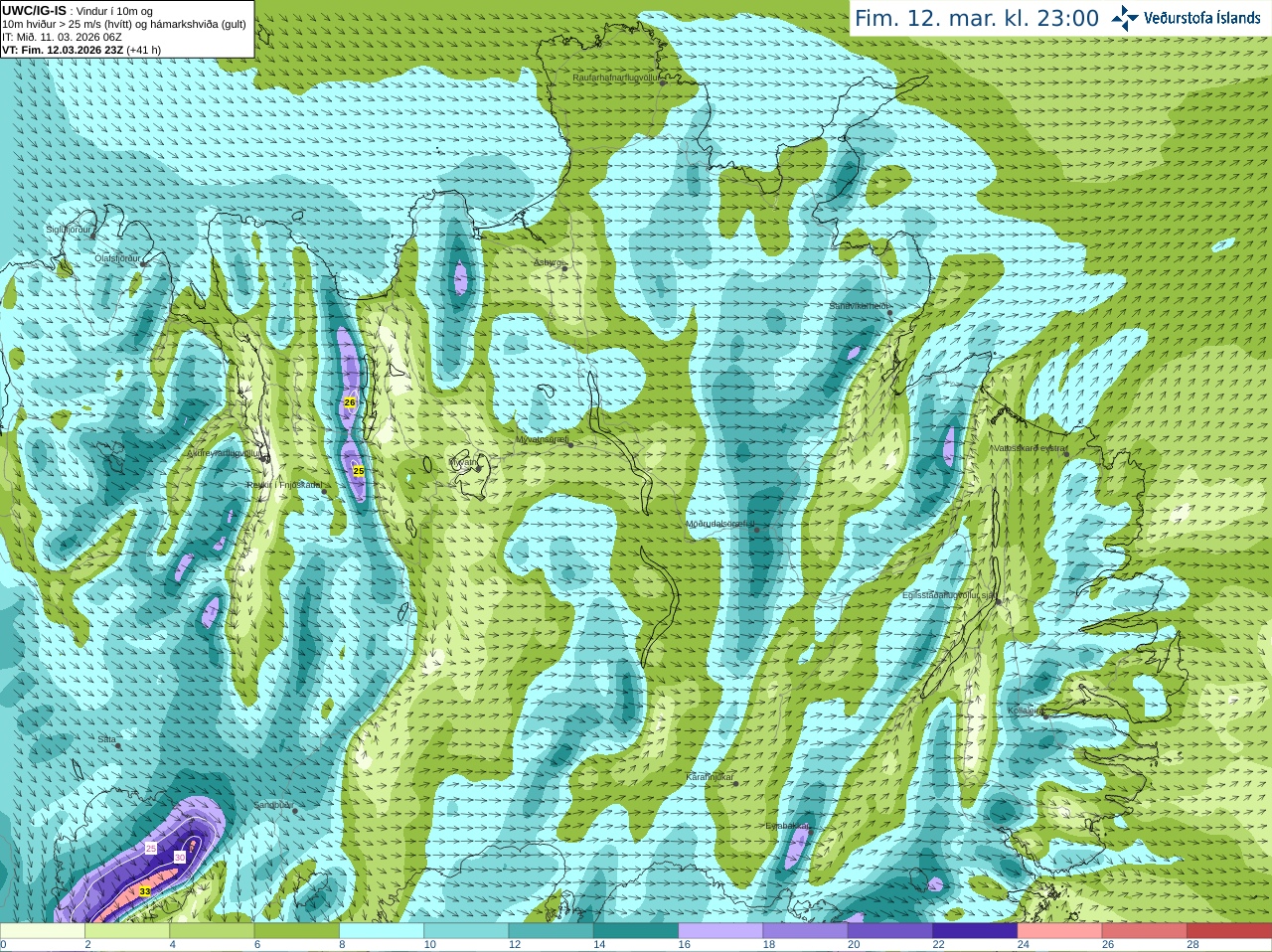Select the legend color above 28 m/s

click(x=1229, y=931)
